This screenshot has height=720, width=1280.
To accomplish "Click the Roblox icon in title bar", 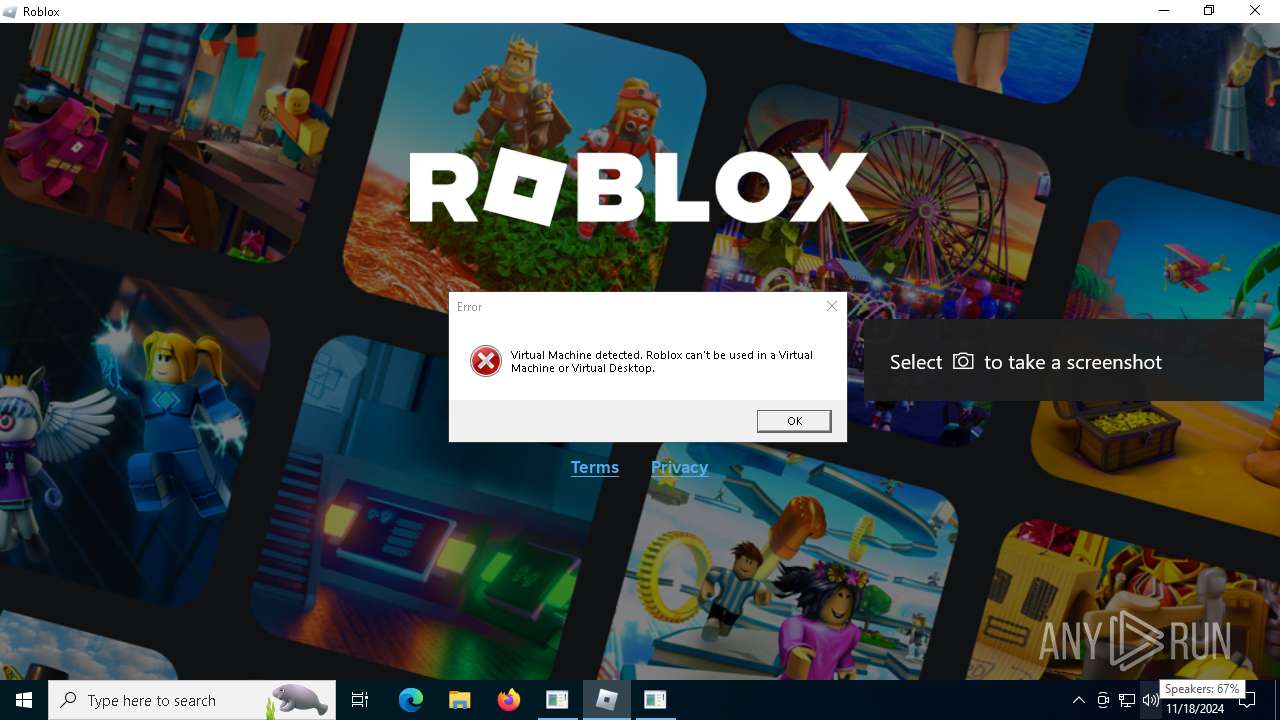I will click(x=10, y=11).
